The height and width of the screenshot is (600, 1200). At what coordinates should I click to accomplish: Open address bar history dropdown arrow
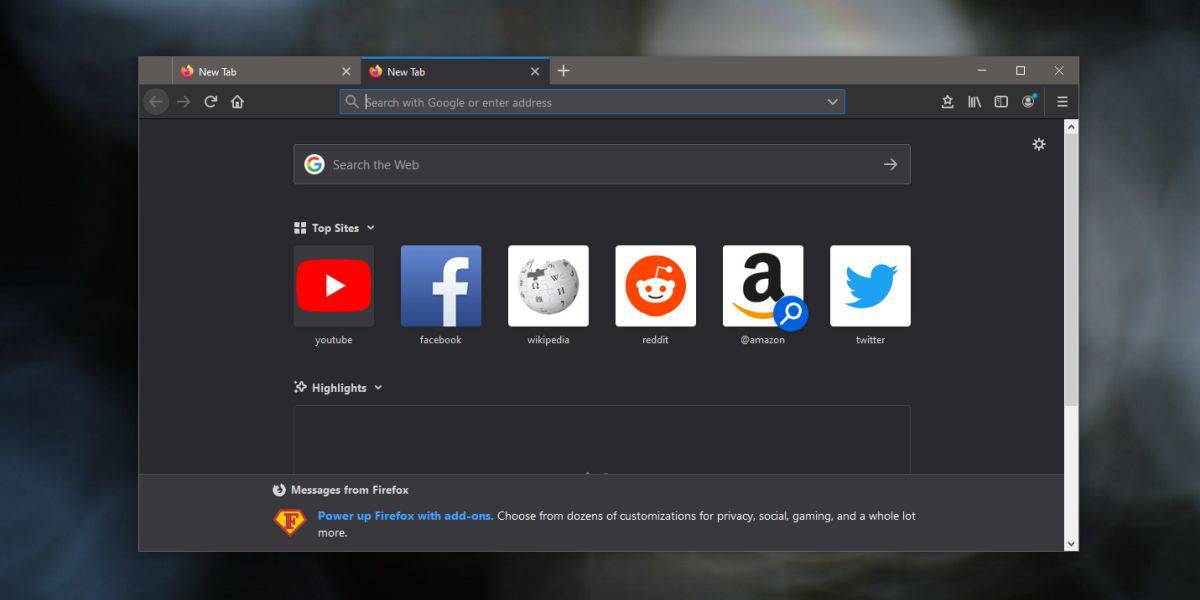pos(832,102)
